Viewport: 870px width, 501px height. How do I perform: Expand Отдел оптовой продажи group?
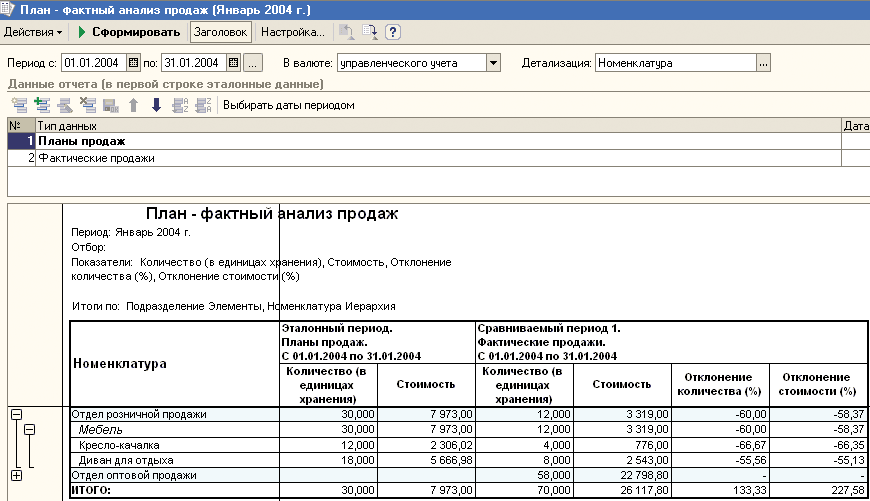click(16, 475)
